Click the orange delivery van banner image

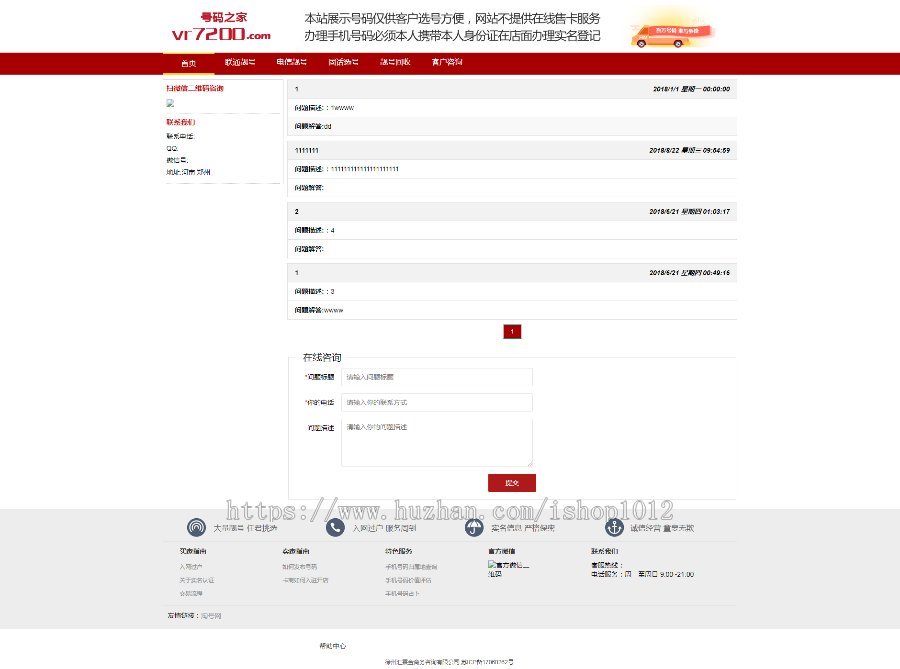(x=672, y=29)
